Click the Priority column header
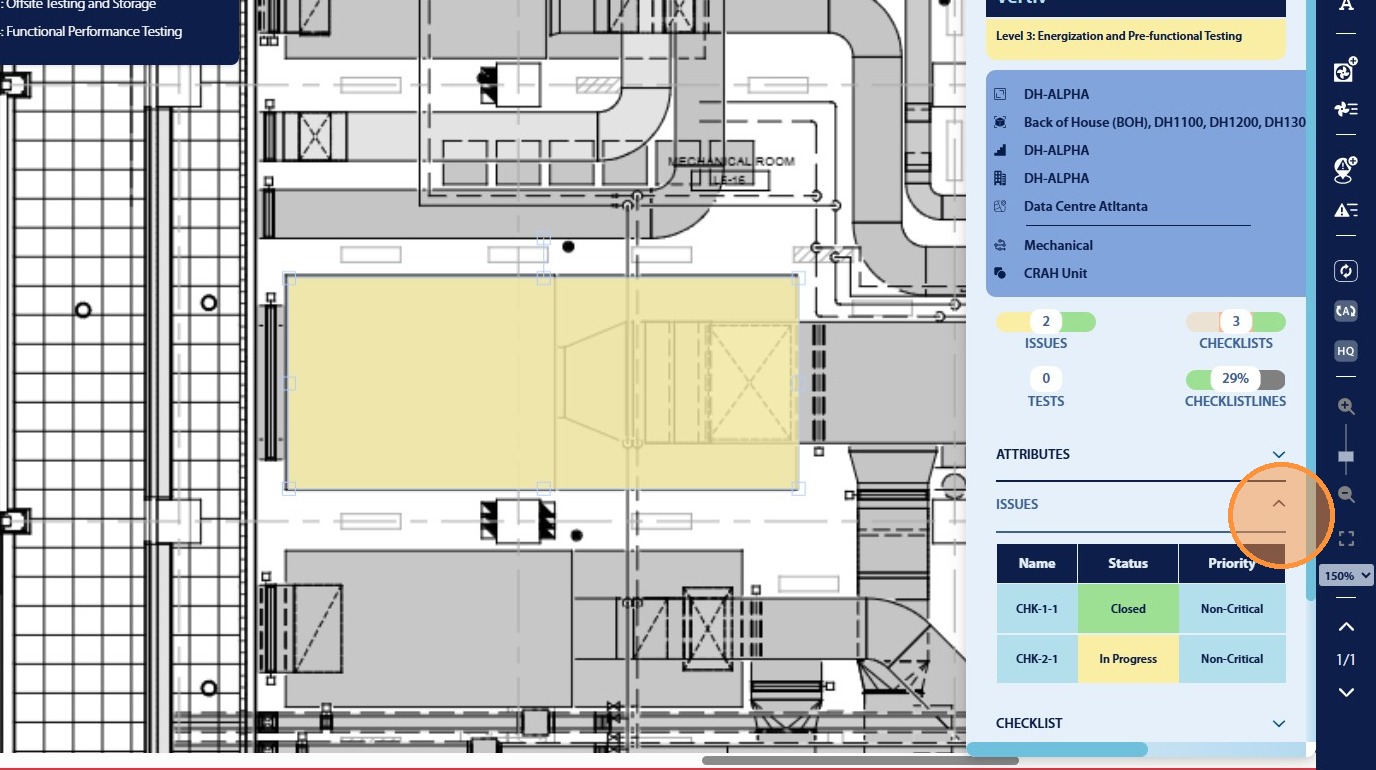Viewport: 1376px width, 770px height. click(1232, 563)
